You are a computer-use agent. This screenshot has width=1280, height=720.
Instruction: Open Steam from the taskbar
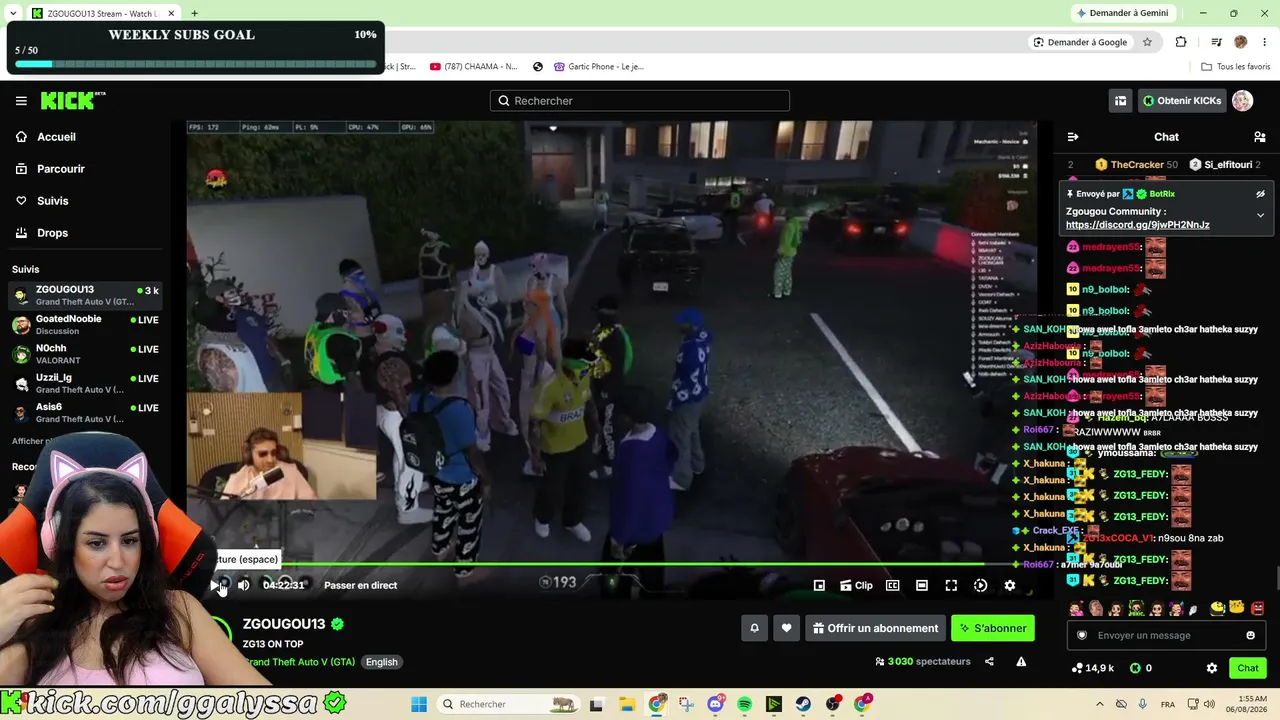coord(804,704)
